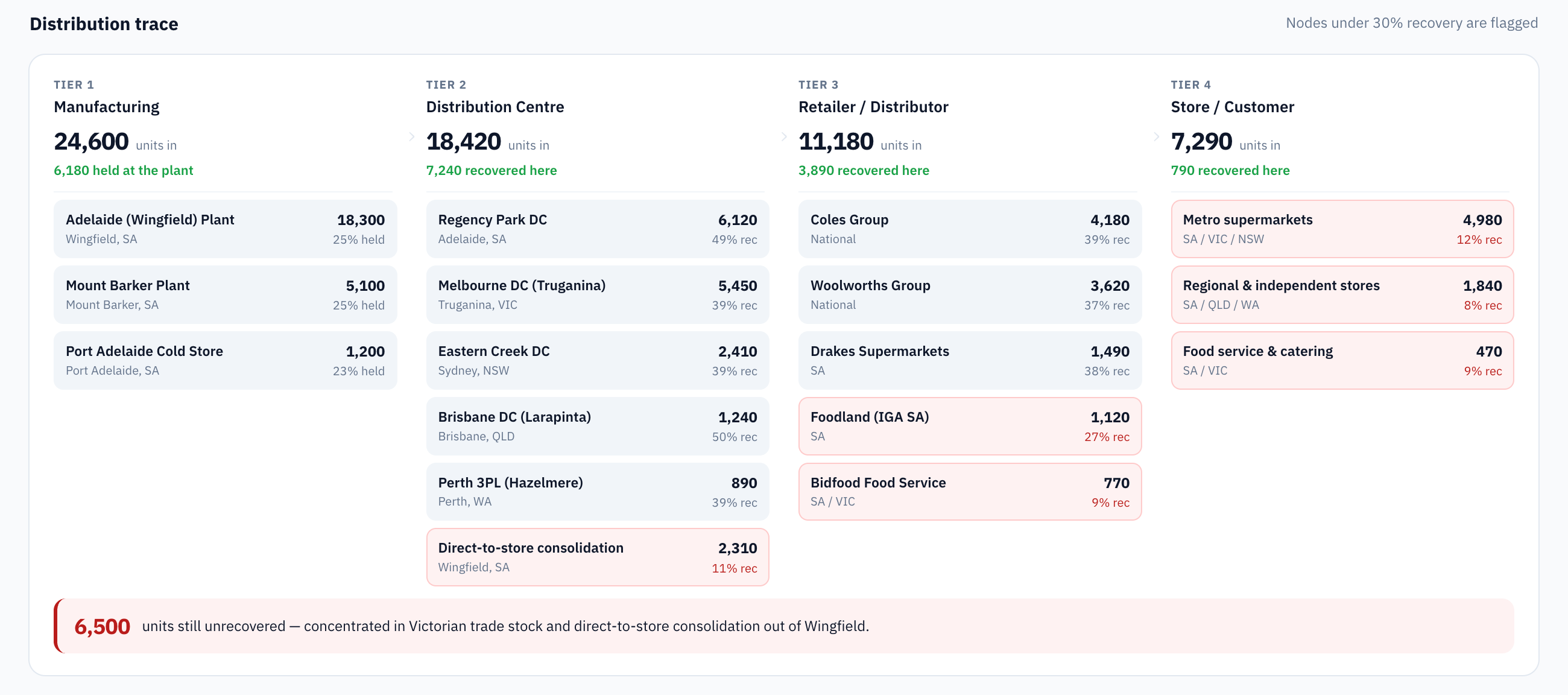
Task: Open the Coles Group retailer card
Action: 970,229
